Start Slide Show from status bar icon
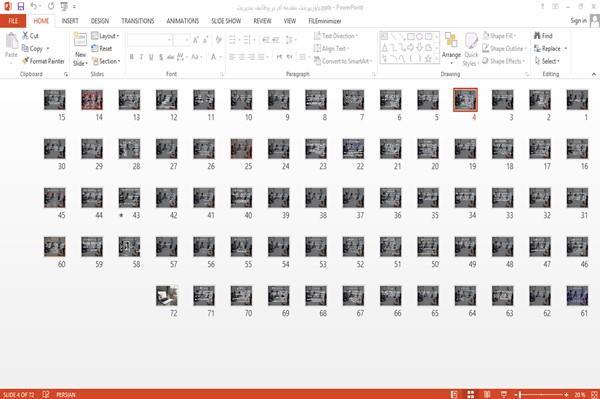The width and height of the screenshot is (600, 399). pos(504,394)
